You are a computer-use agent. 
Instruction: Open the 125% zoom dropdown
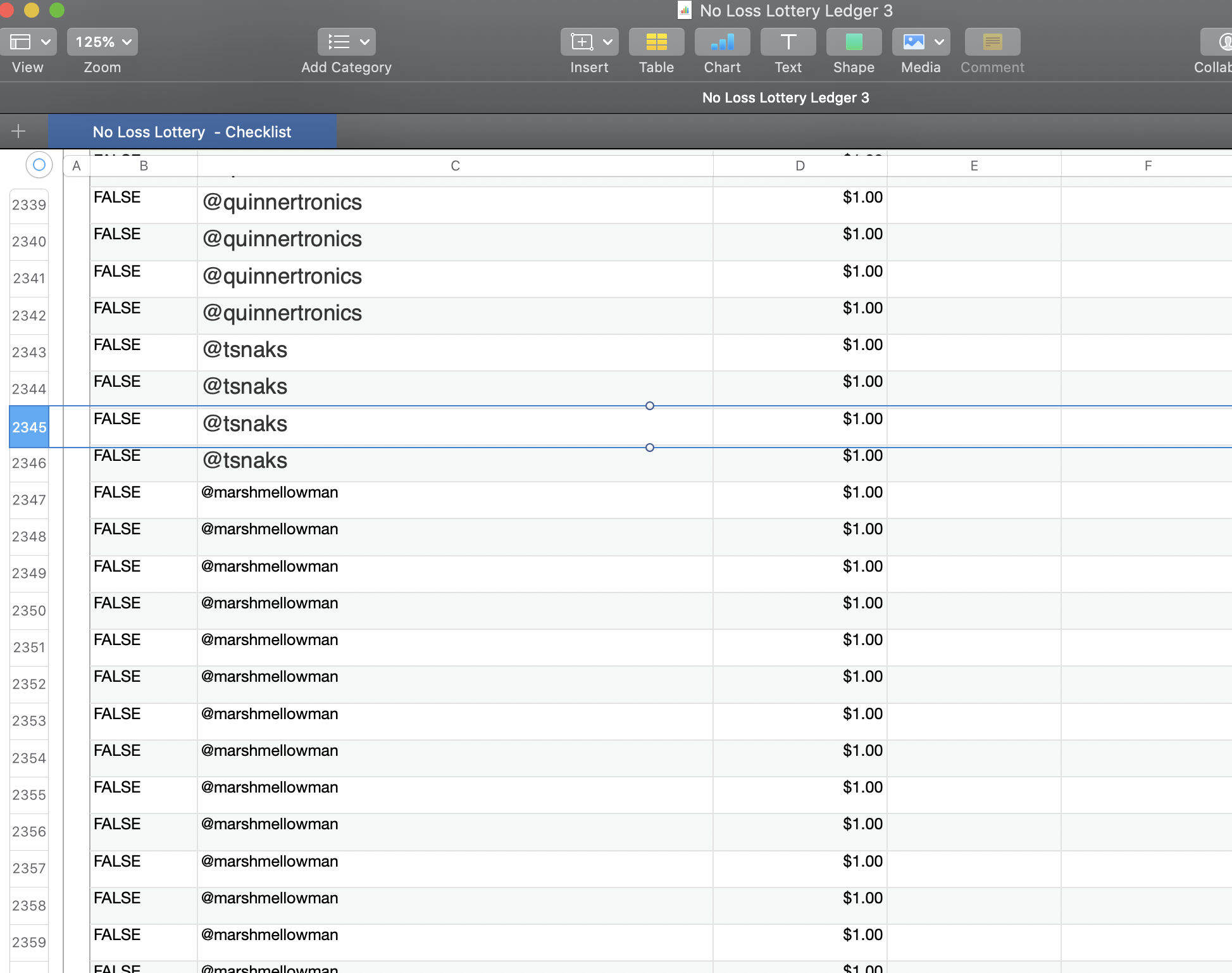[x=103, y=42]
